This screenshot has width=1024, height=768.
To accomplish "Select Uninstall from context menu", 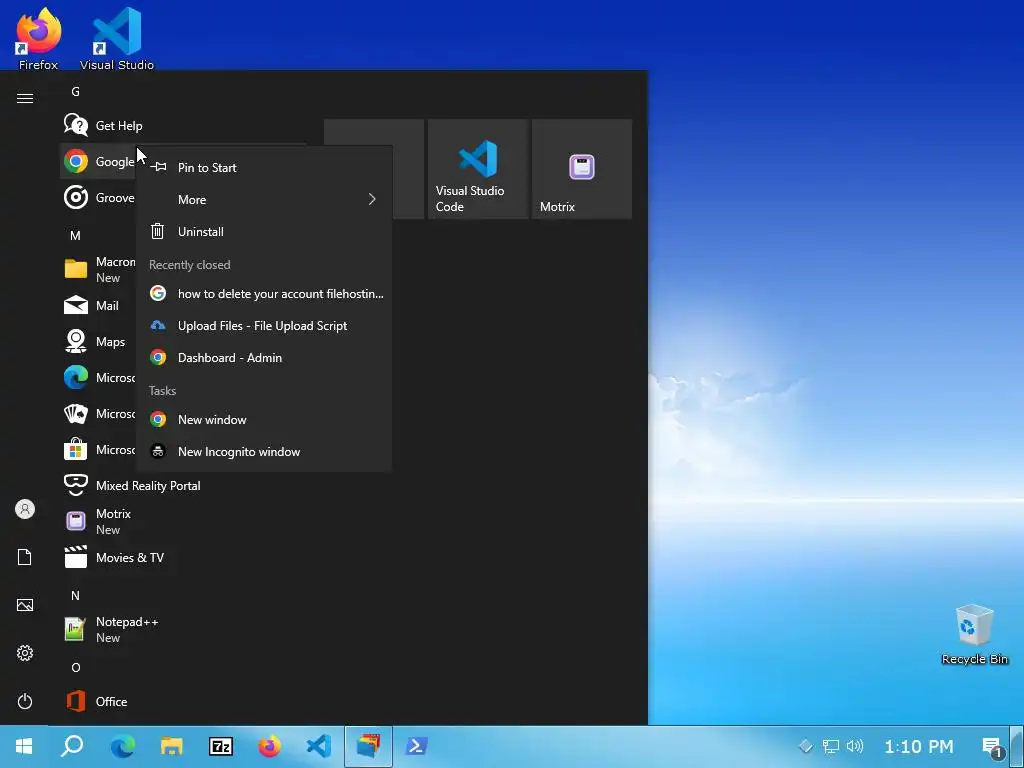I will (x=264, y=231).
